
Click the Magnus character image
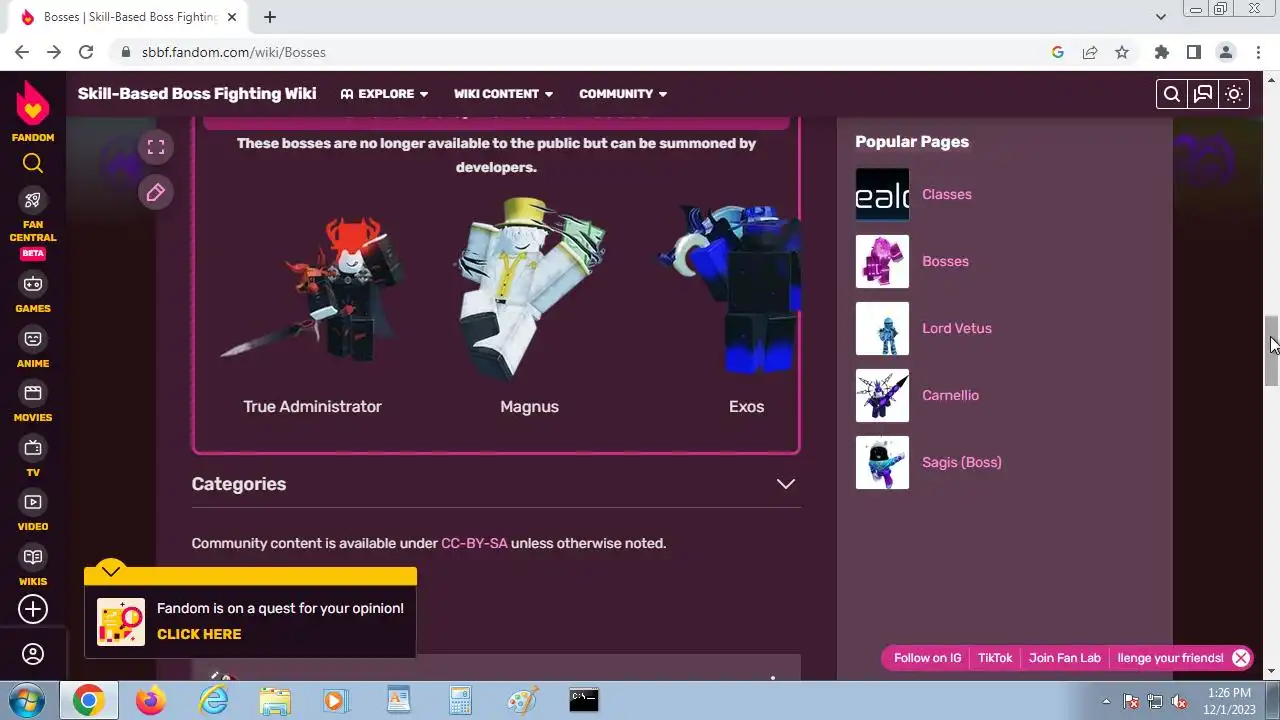529,288
